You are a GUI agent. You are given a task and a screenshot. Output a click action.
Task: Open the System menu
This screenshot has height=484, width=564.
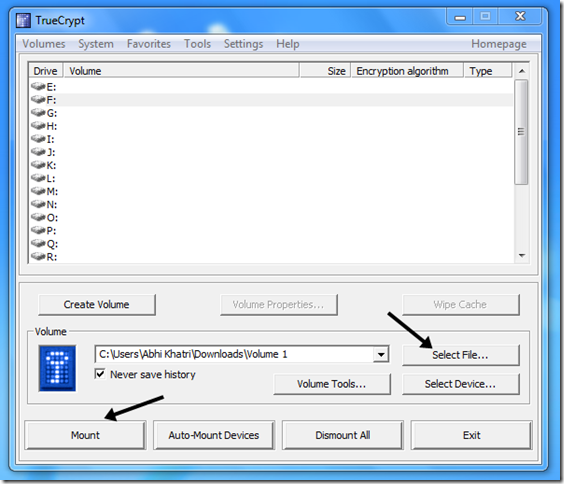pos(96,44)
